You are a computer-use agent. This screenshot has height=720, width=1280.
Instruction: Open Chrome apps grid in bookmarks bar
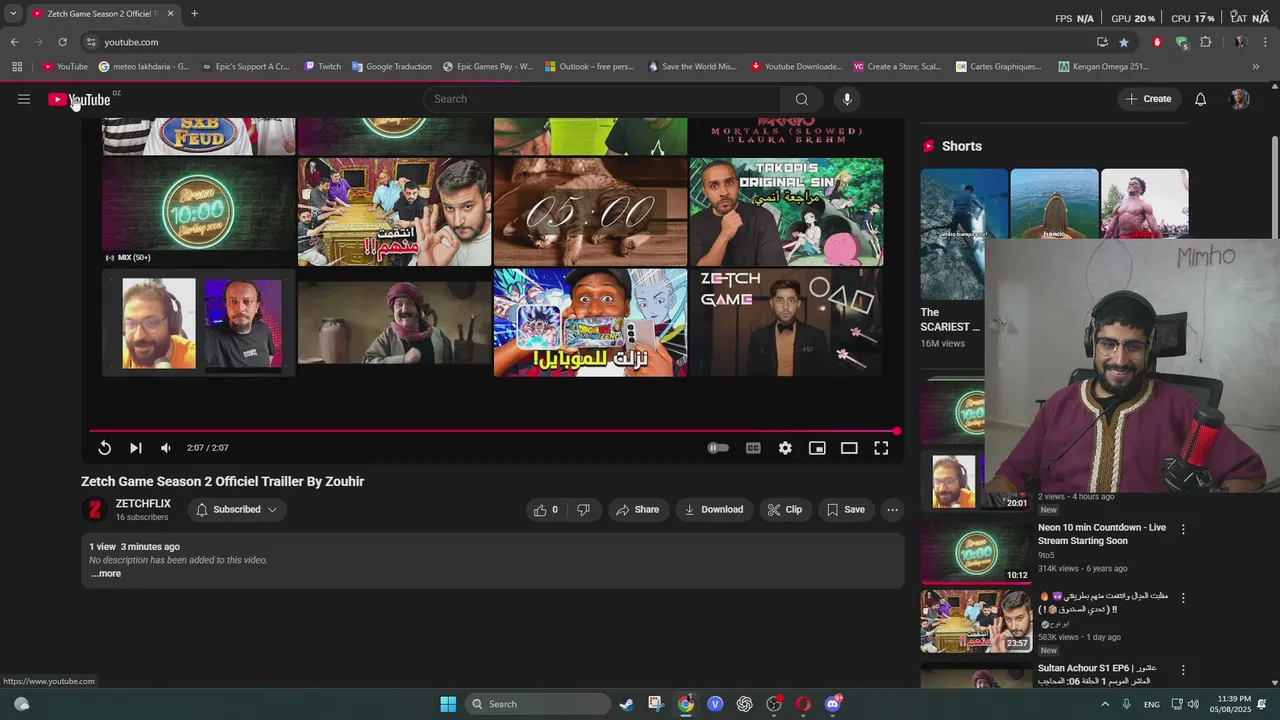17,67
